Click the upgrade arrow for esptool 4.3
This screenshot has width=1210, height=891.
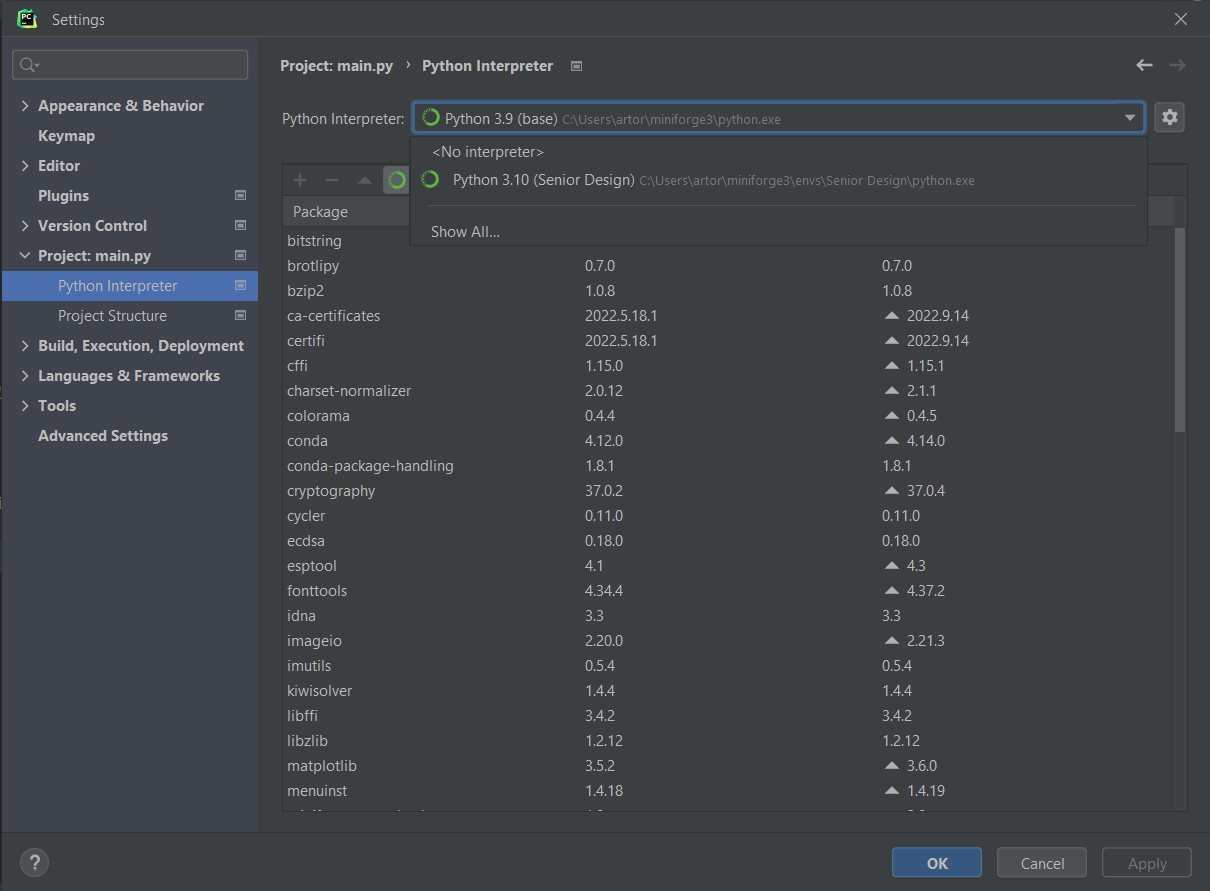(892, 565)
